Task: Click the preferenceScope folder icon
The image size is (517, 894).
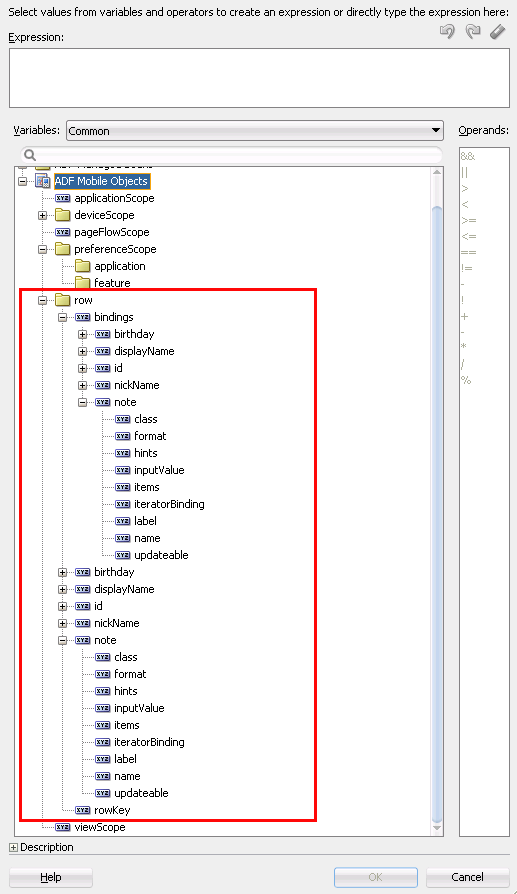Action: [63, 249]
